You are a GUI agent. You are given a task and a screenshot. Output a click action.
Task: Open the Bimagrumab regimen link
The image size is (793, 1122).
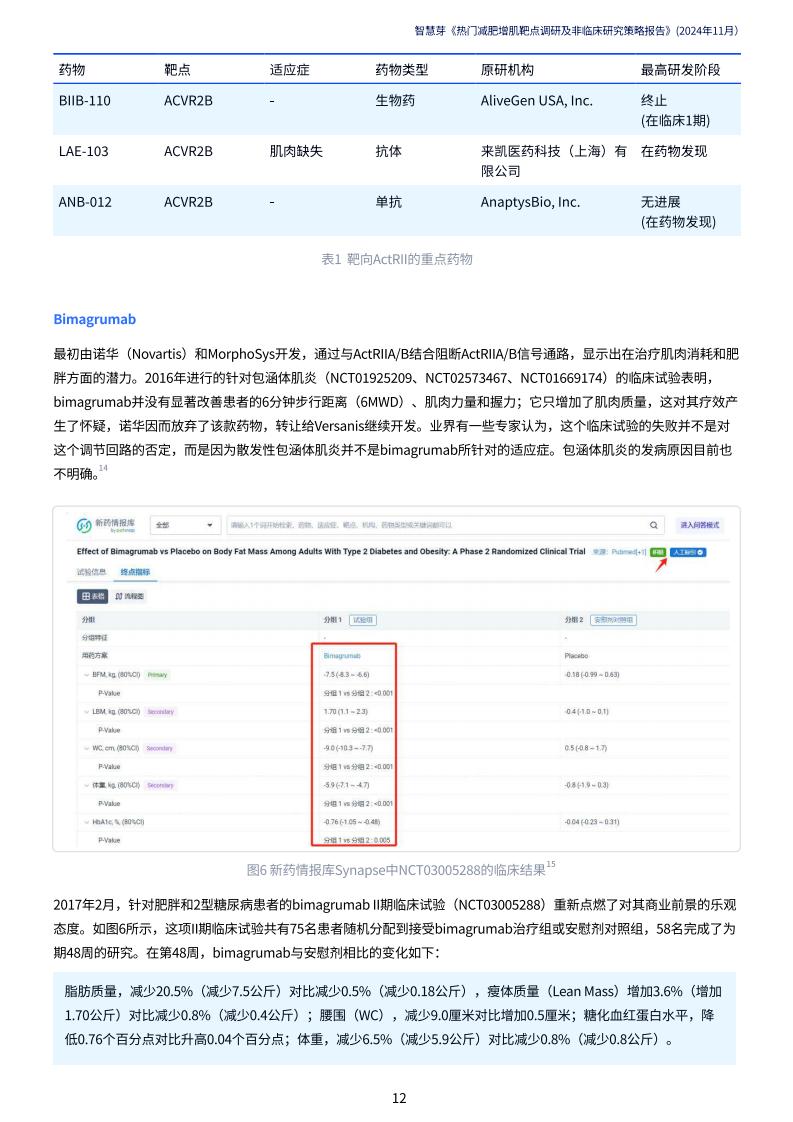coord(342,655)
